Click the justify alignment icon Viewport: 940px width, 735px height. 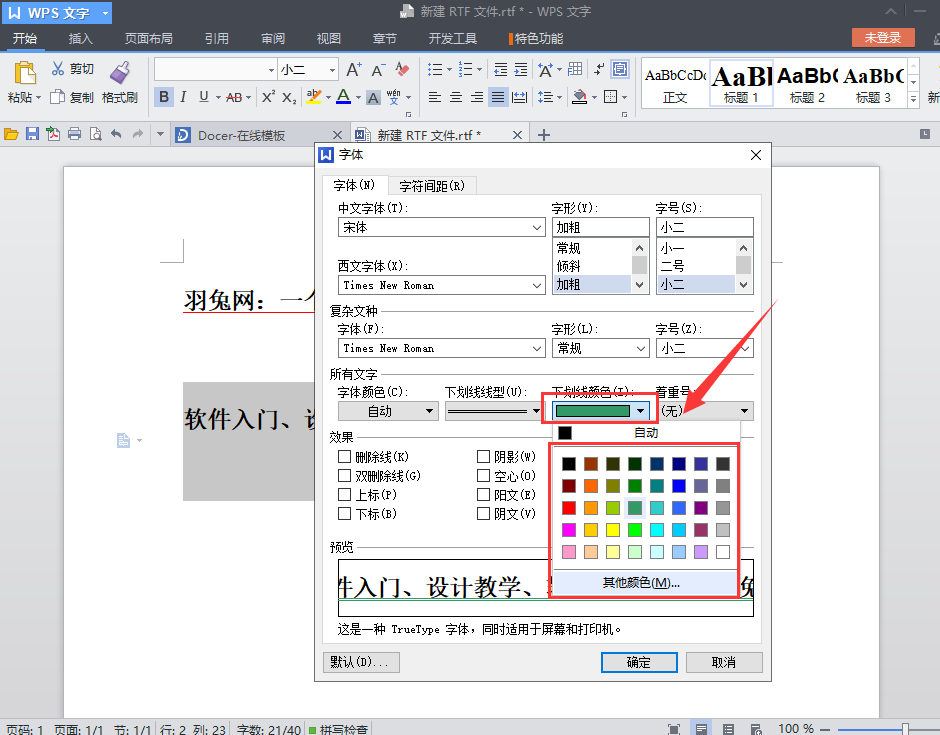pyautogui.click(x=498, y=97)
